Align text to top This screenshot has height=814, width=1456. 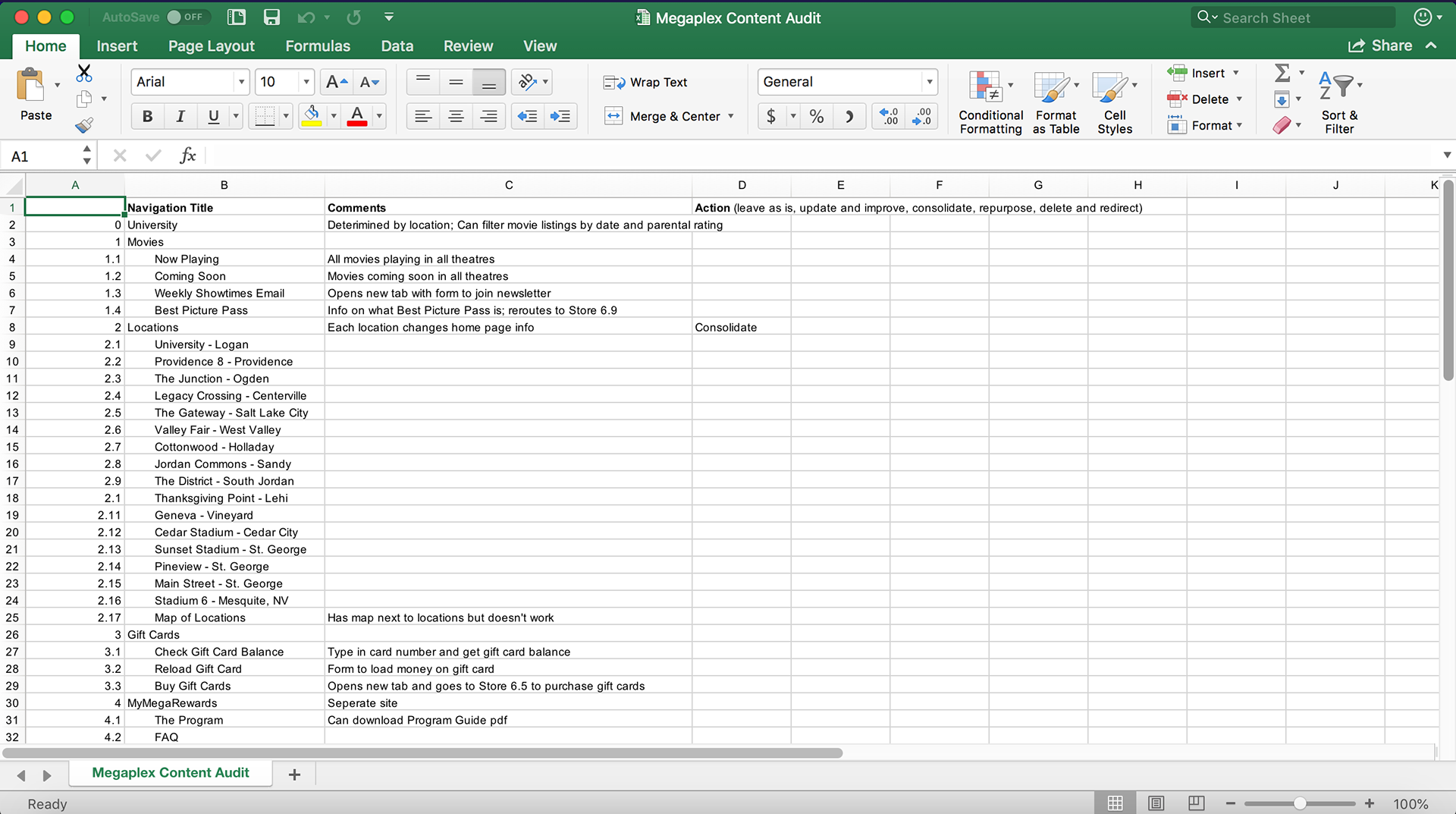(x=423, y=82)
